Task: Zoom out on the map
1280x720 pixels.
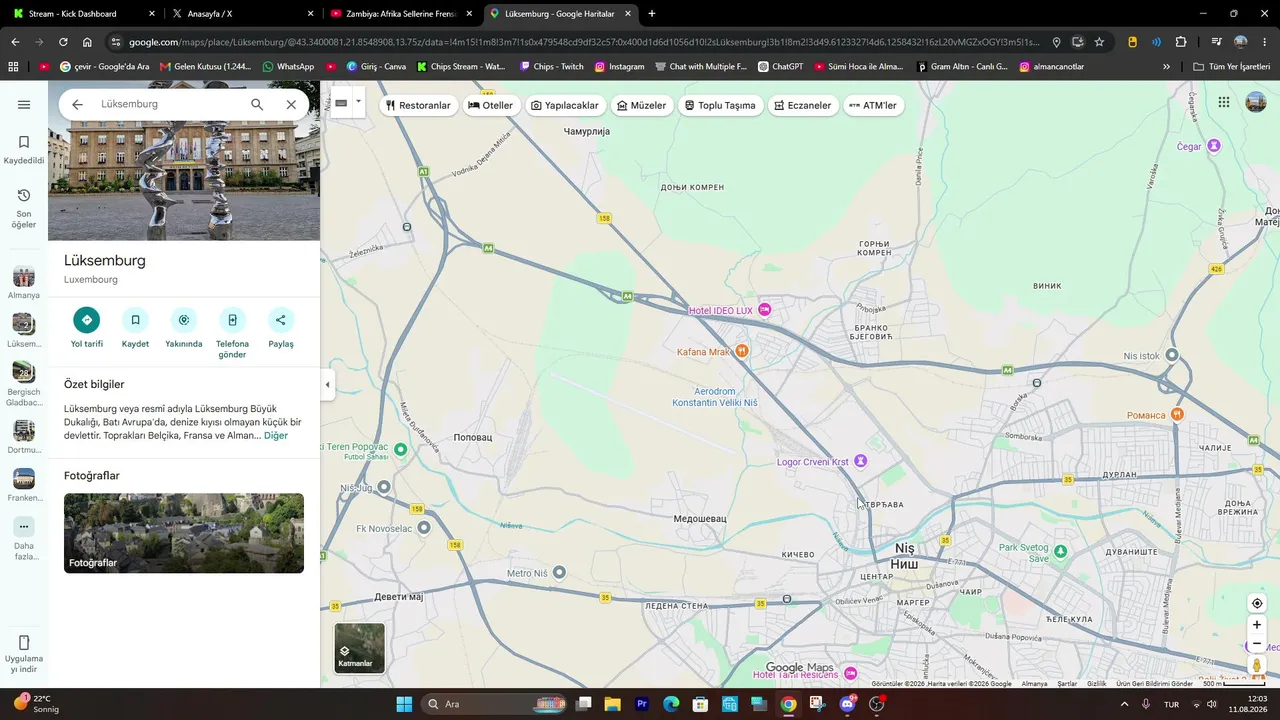Action: pos(1257,644)
